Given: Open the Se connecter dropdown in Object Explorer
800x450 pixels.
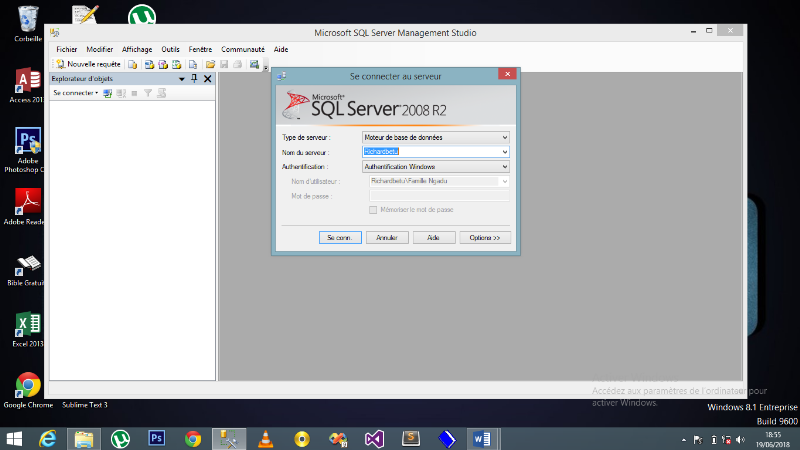Looking at the screenshot, I should pyautogui.click(x=76, y=93).
